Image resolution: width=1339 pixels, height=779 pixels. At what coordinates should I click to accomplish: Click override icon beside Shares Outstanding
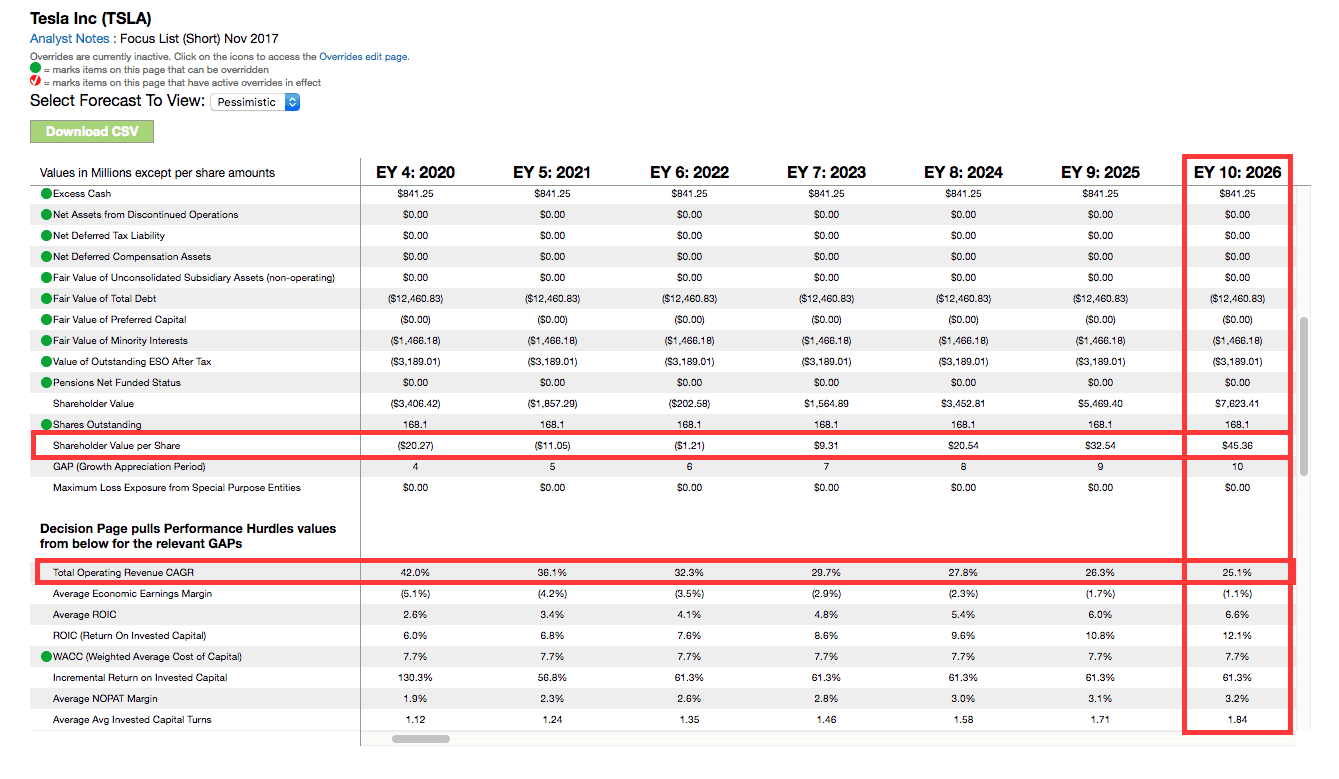[x=46, y=425]
